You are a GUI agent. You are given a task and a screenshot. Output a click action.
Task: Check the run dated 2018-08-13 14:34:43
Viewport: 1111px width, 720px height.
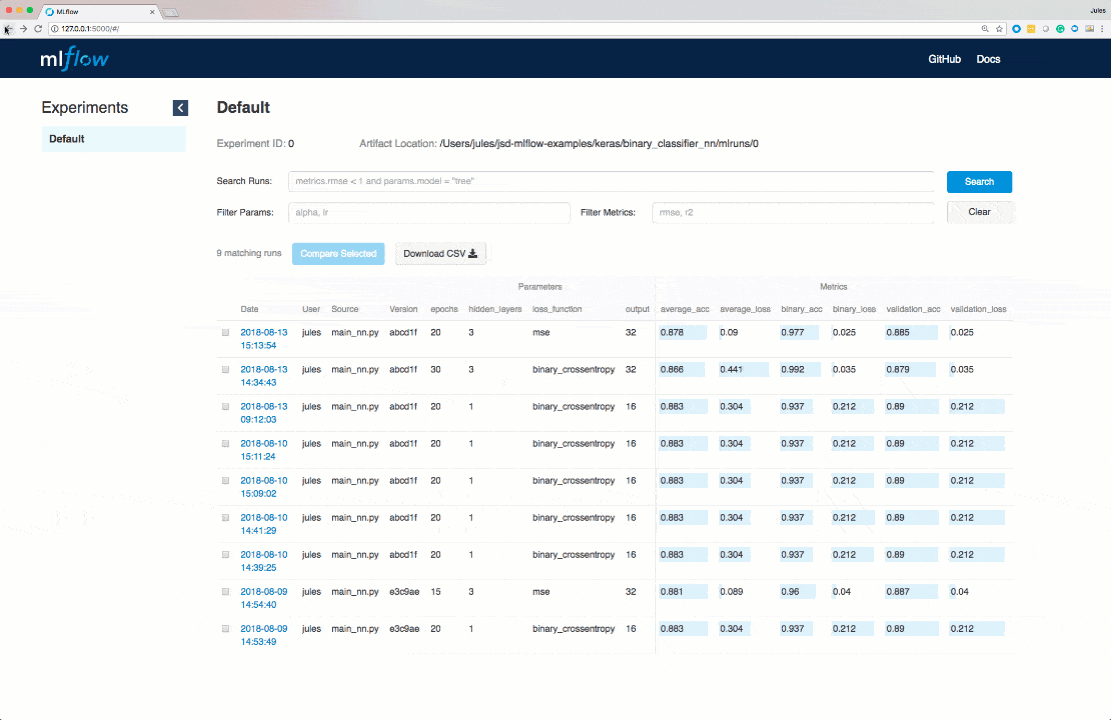225,369
